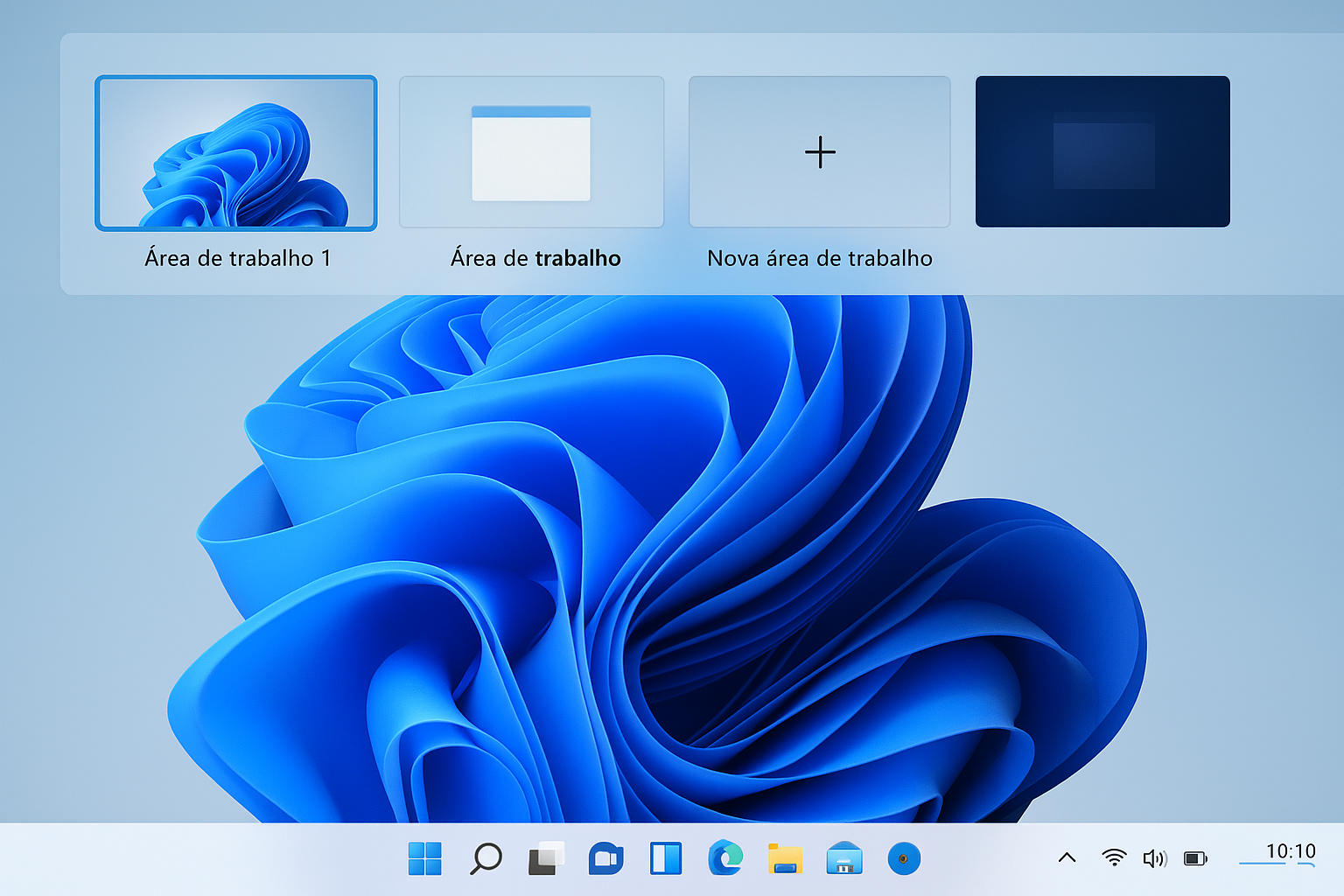Launch the Chat camera app icon

point(605,858)
